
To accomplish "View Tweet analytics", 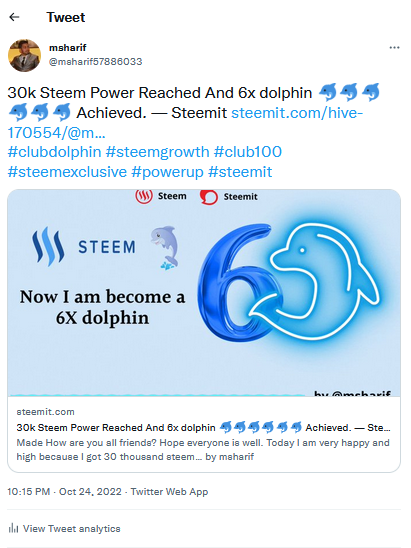I will [x=64, y=528].
